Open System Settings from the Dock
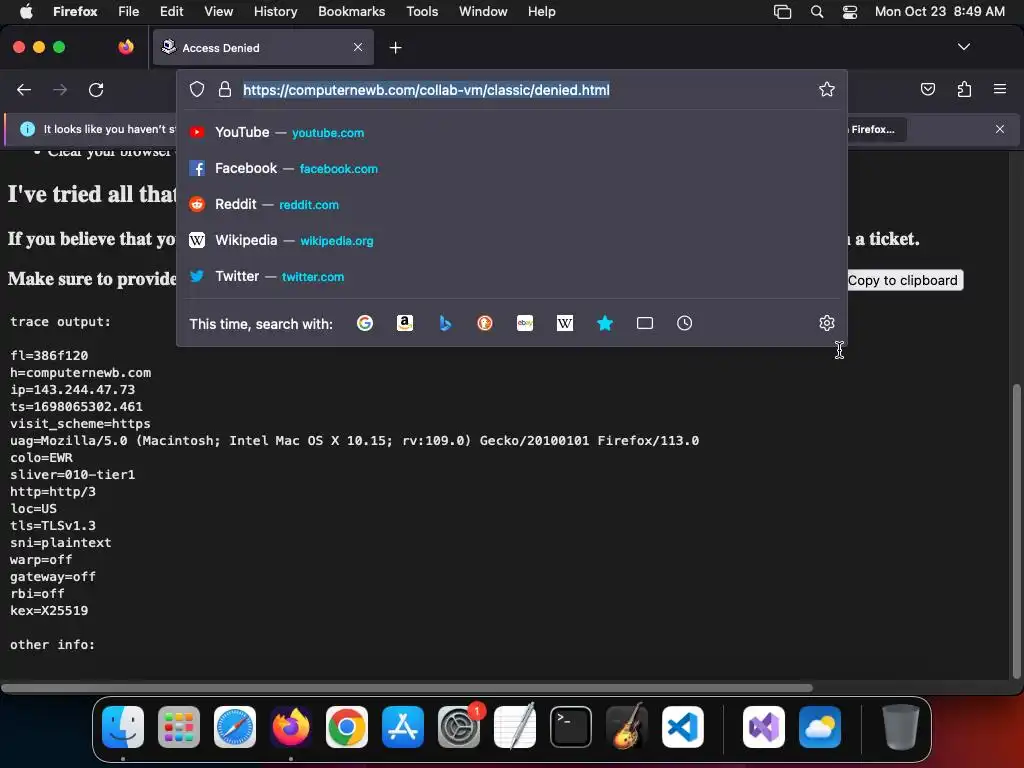This screenshot has height=768, width=1024. (458, 726)
